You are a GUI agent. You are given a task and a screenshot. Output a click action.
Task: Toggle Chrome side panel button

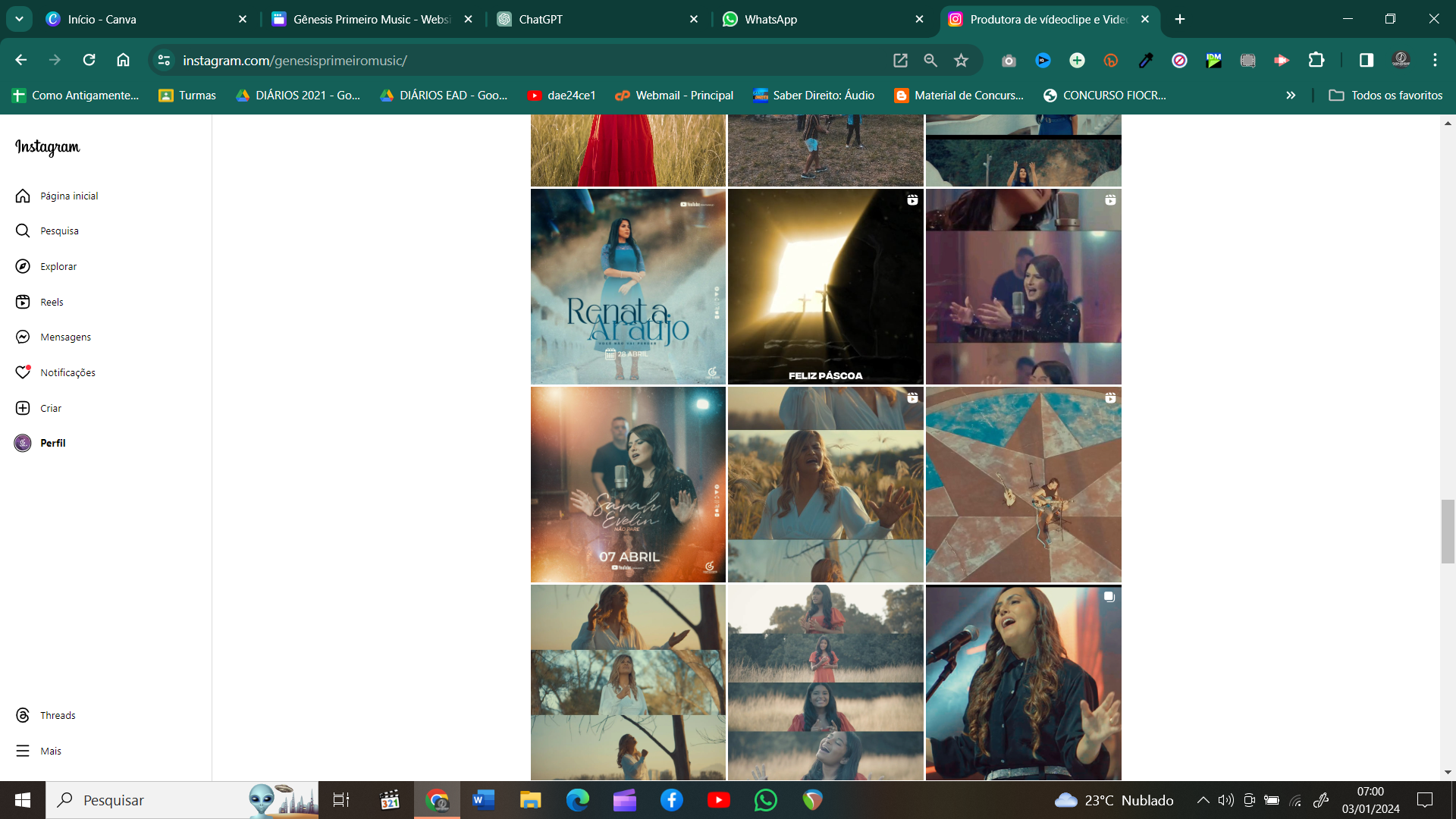1366,60
